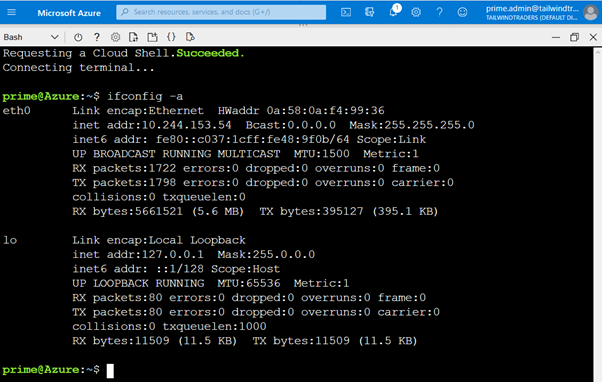This screenshot has height=382, width=602.
Task: Click the Mask:255.255.255.0 value
Action: click(412, 125)
